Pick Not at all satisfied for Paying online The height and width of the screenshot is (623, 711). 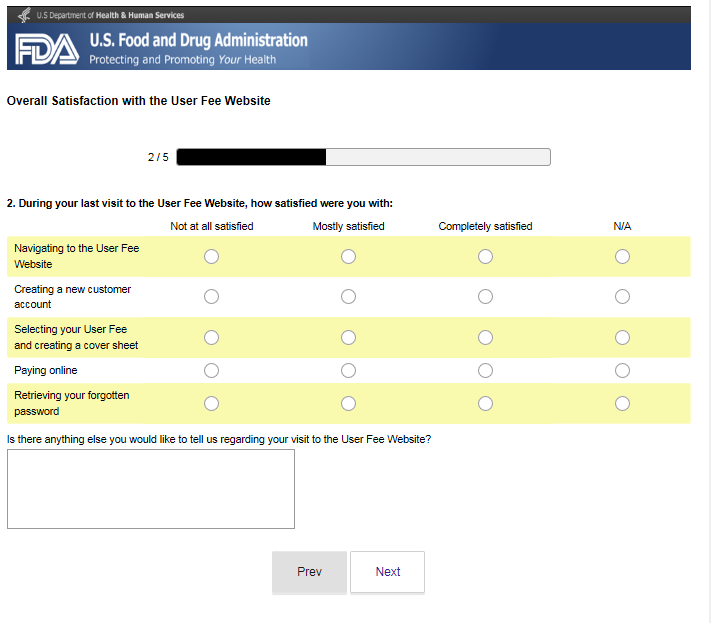(x=211, y=371)
